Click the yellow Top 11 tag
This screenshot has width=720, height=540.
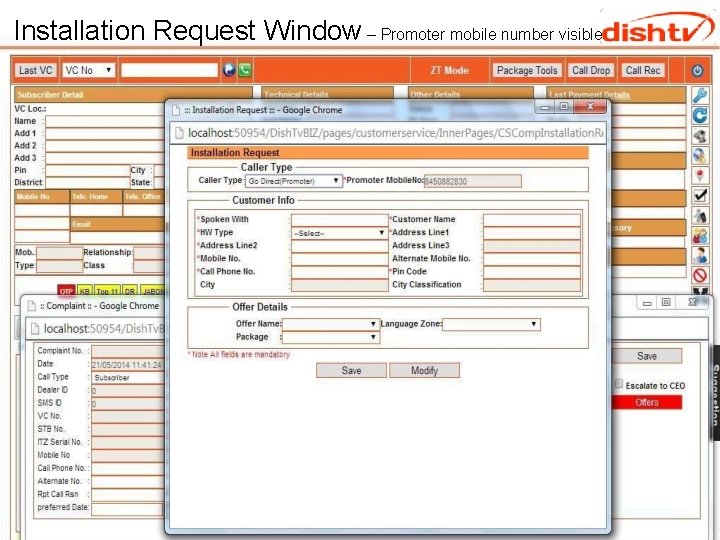pyautogui.click(x=107, y=291)
